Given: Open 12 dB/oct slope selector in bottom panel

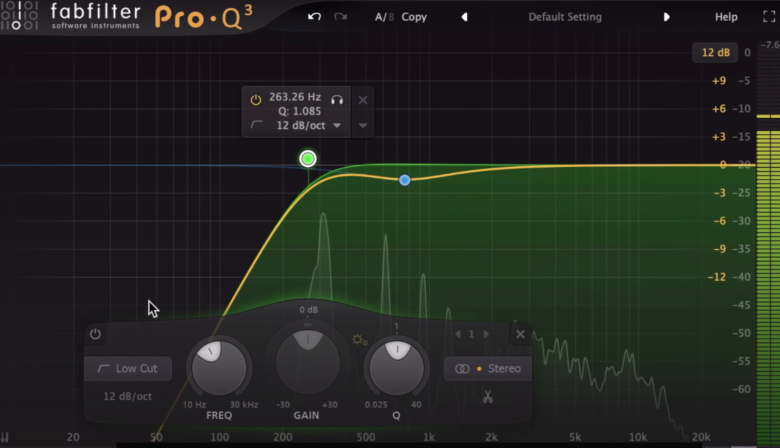Looking at the screenshot, I should click(127, 396).
